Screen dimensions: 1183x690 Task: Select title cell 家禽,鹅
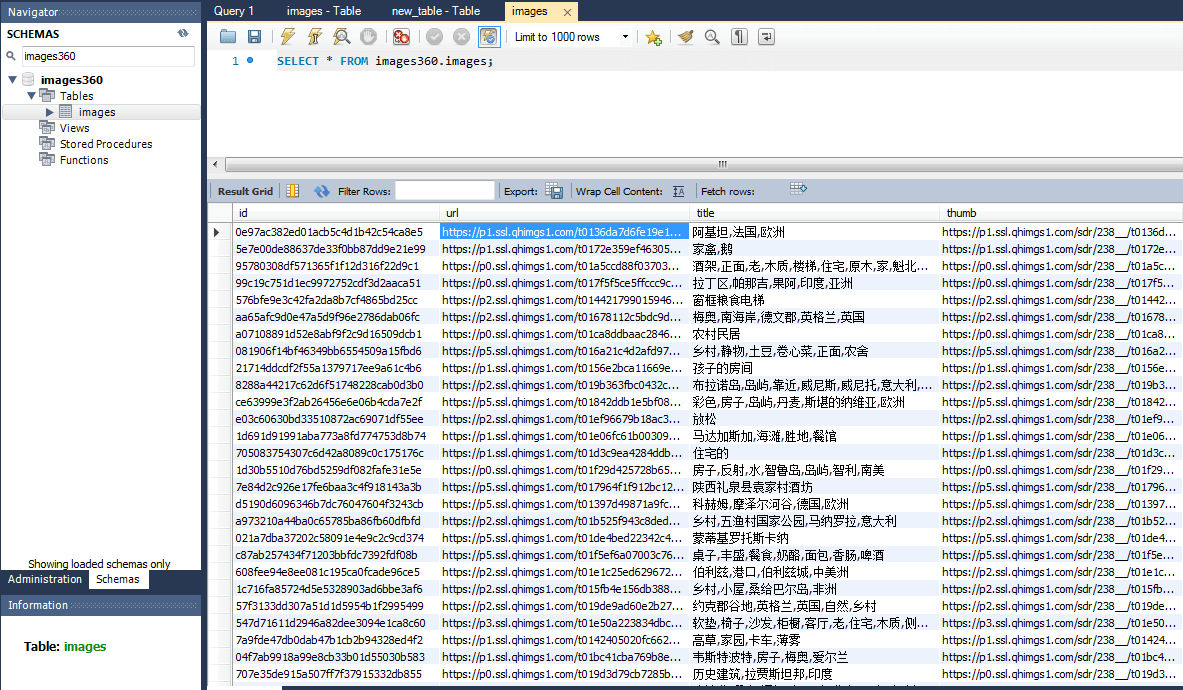tap(814, 249)
